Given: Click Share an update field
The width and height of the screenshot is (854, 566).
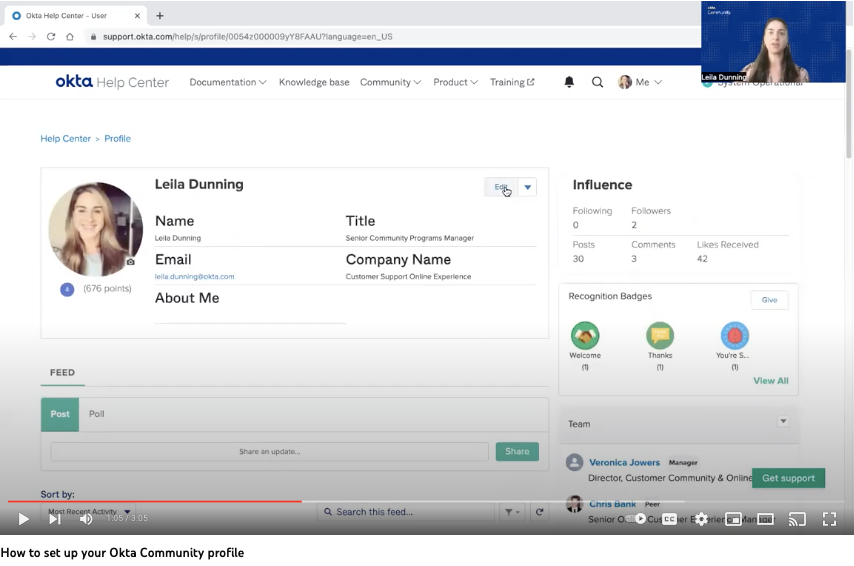Looking at the screenshot, I should (x=270, y=452).
